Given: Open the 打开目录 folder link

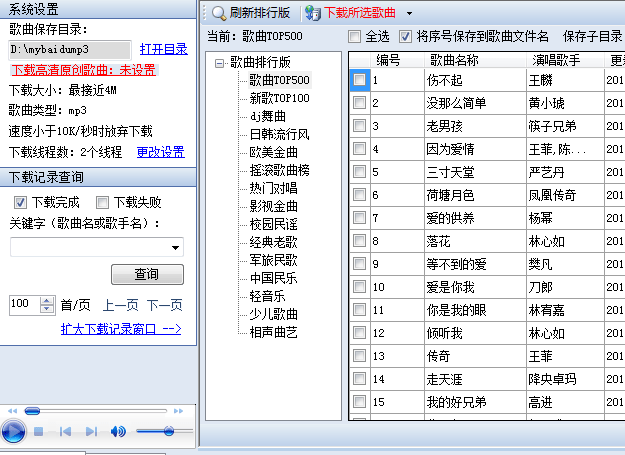Looking at the screenshot, I should tap(163, 48).
